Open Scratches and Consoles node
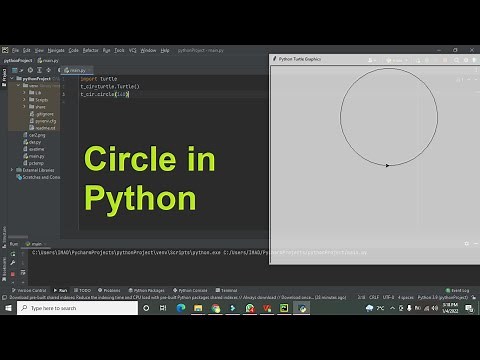This screenshot has width=480, height=360. click(x=38, y=177)
